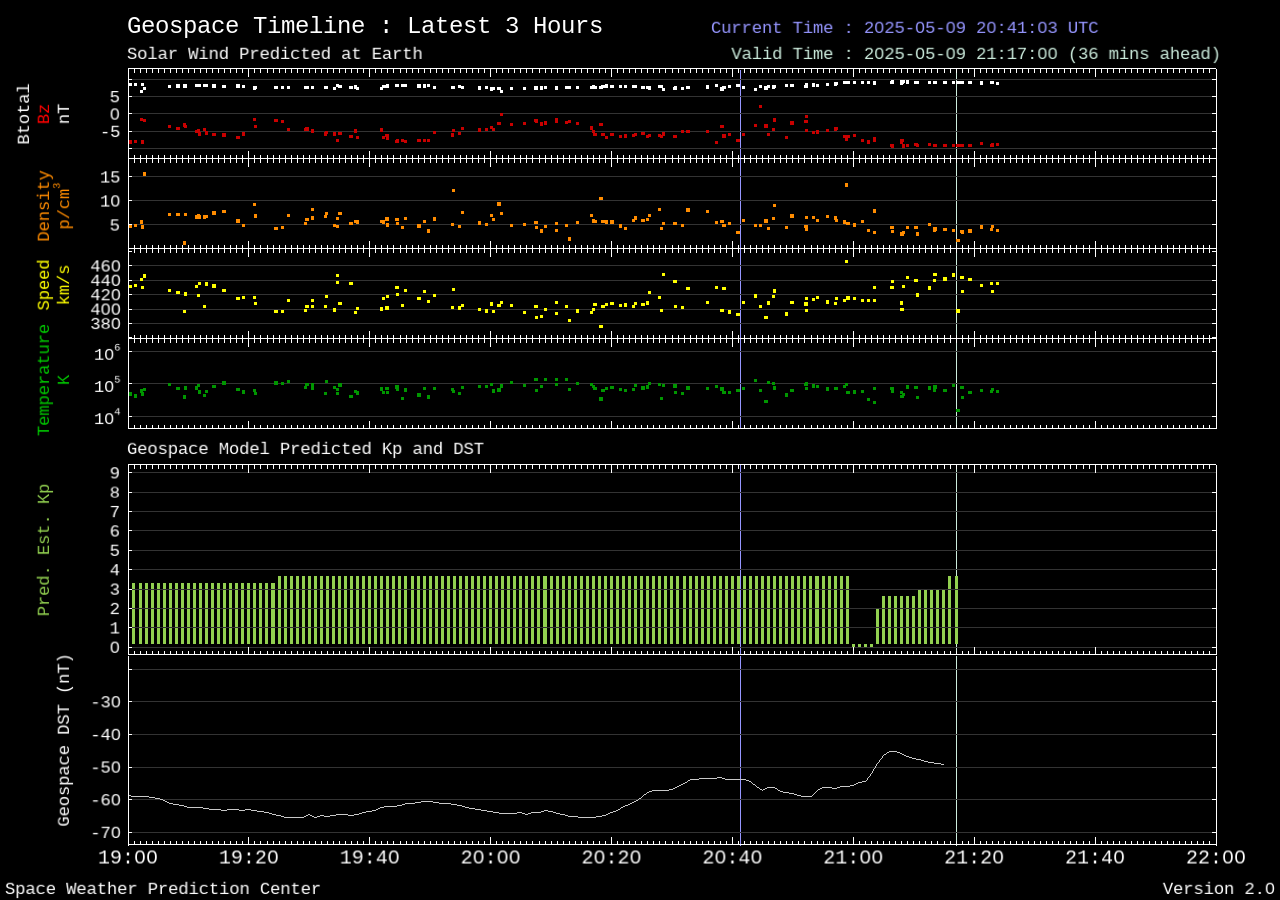1280x900 pixels.
Task: Click the 19:00 time axis label
Action: pos(128,857)
